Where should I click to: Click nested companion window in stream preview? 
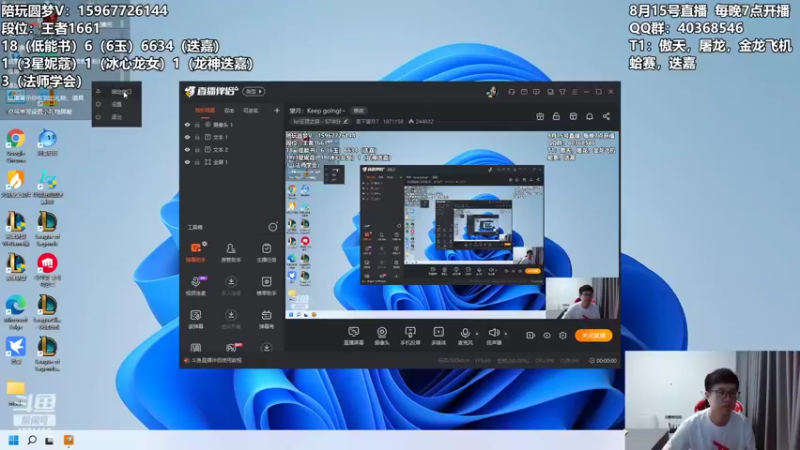click(x=453, y=224)
